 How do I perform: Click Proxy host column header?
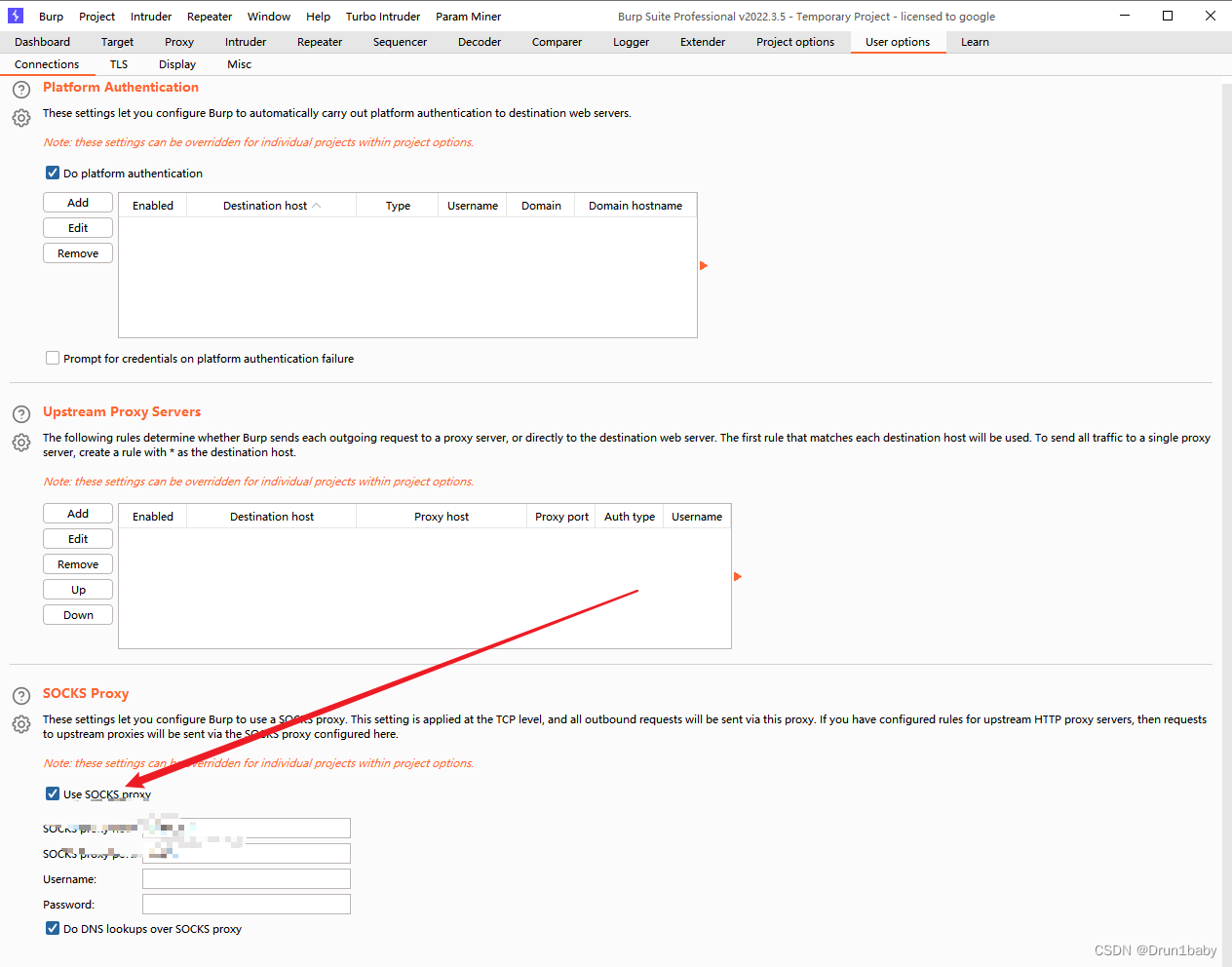(x=442, y=517)
